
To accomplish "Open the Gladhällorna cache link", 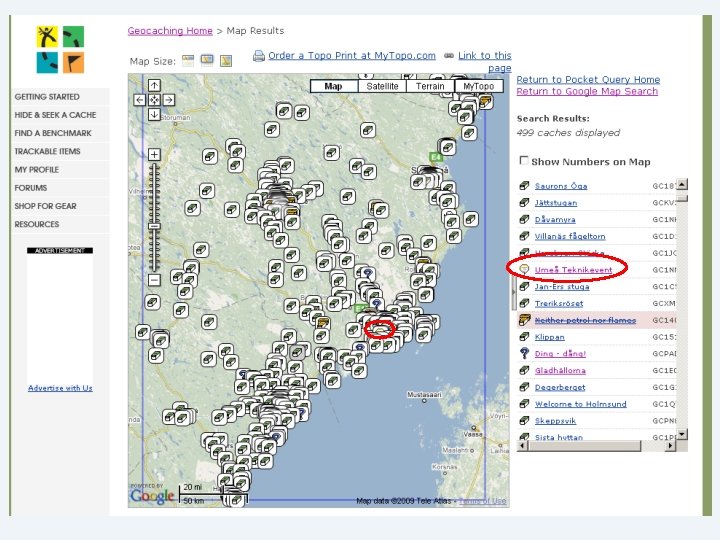I will point(560,371).
